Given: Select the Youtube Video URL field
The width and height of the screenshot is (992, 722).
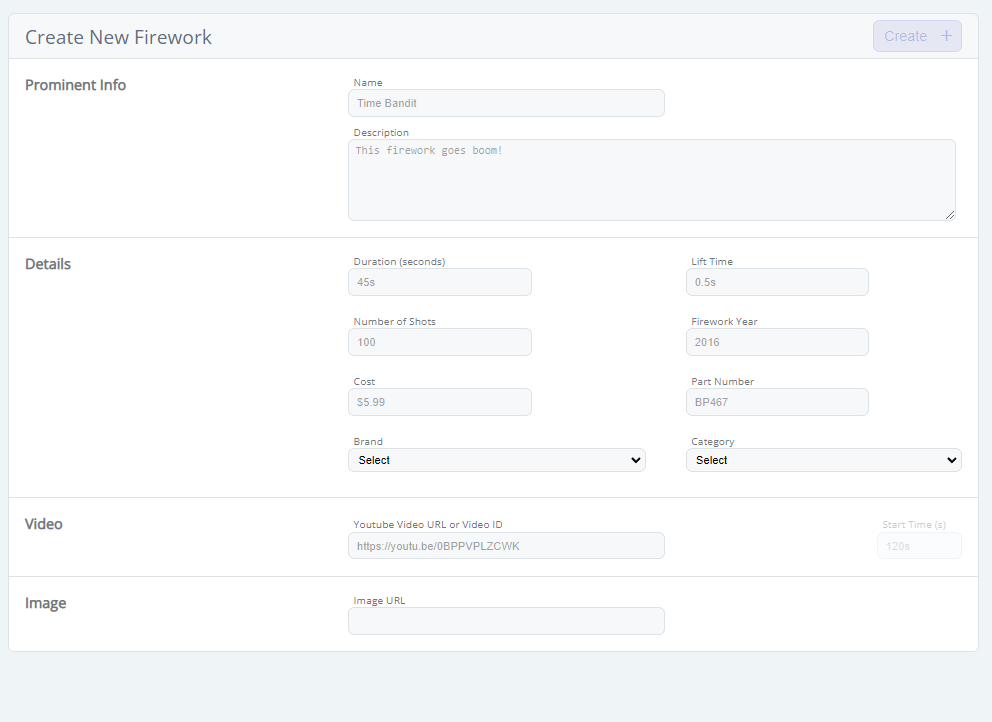Looking at the screenshot, I should 506,545.
